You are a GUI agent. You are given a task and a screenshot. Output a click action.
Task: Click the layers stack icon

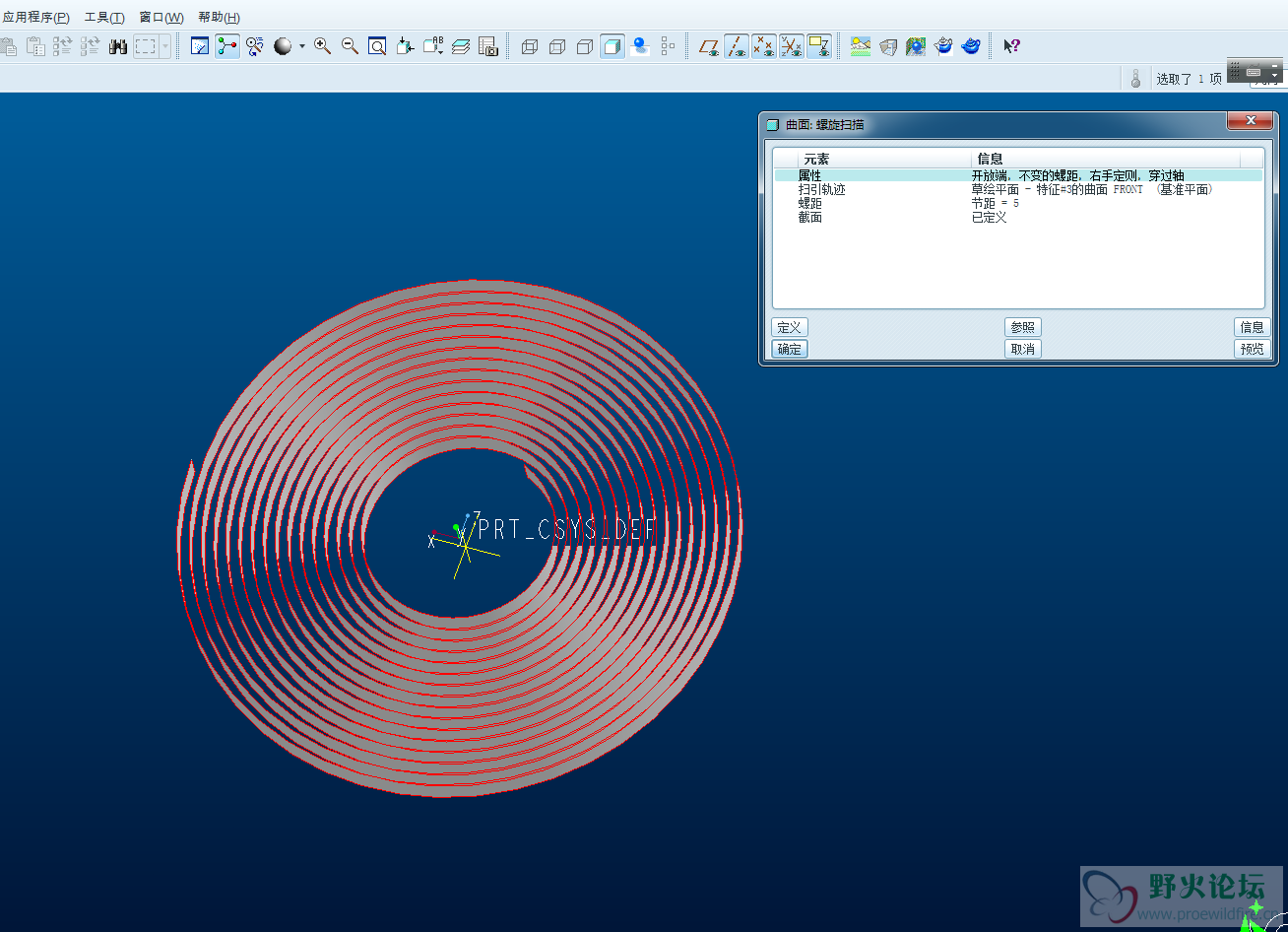point(461,46)
